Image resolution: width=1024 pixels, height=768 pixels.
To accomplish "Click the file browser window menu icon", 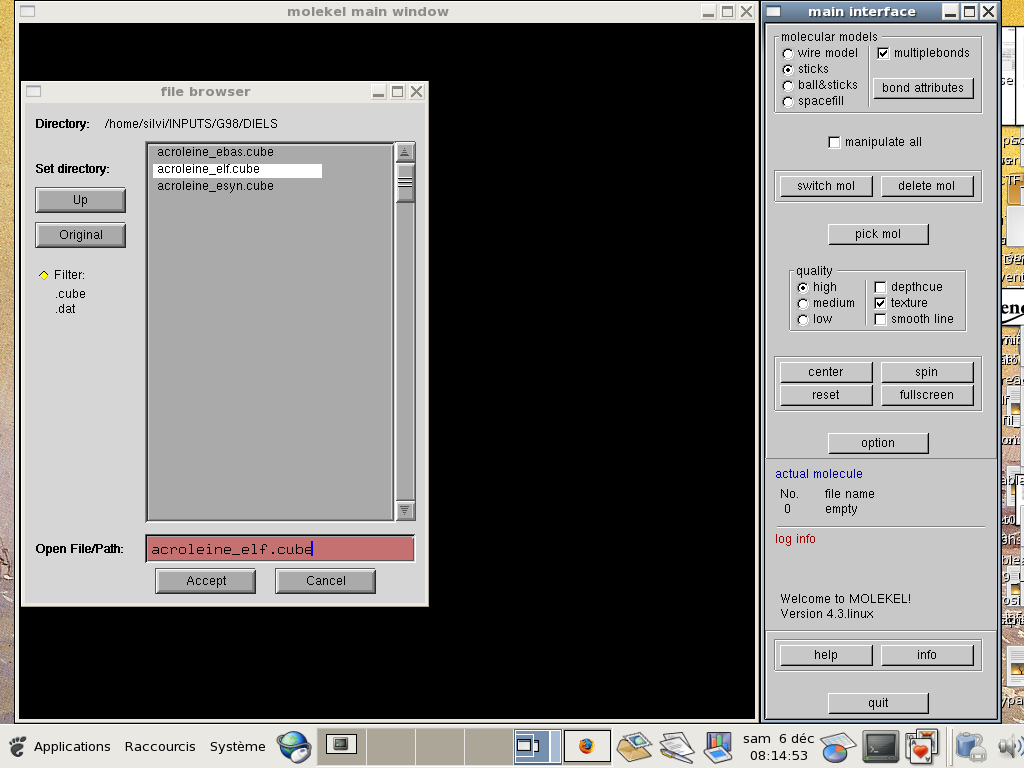I will 33,91.
